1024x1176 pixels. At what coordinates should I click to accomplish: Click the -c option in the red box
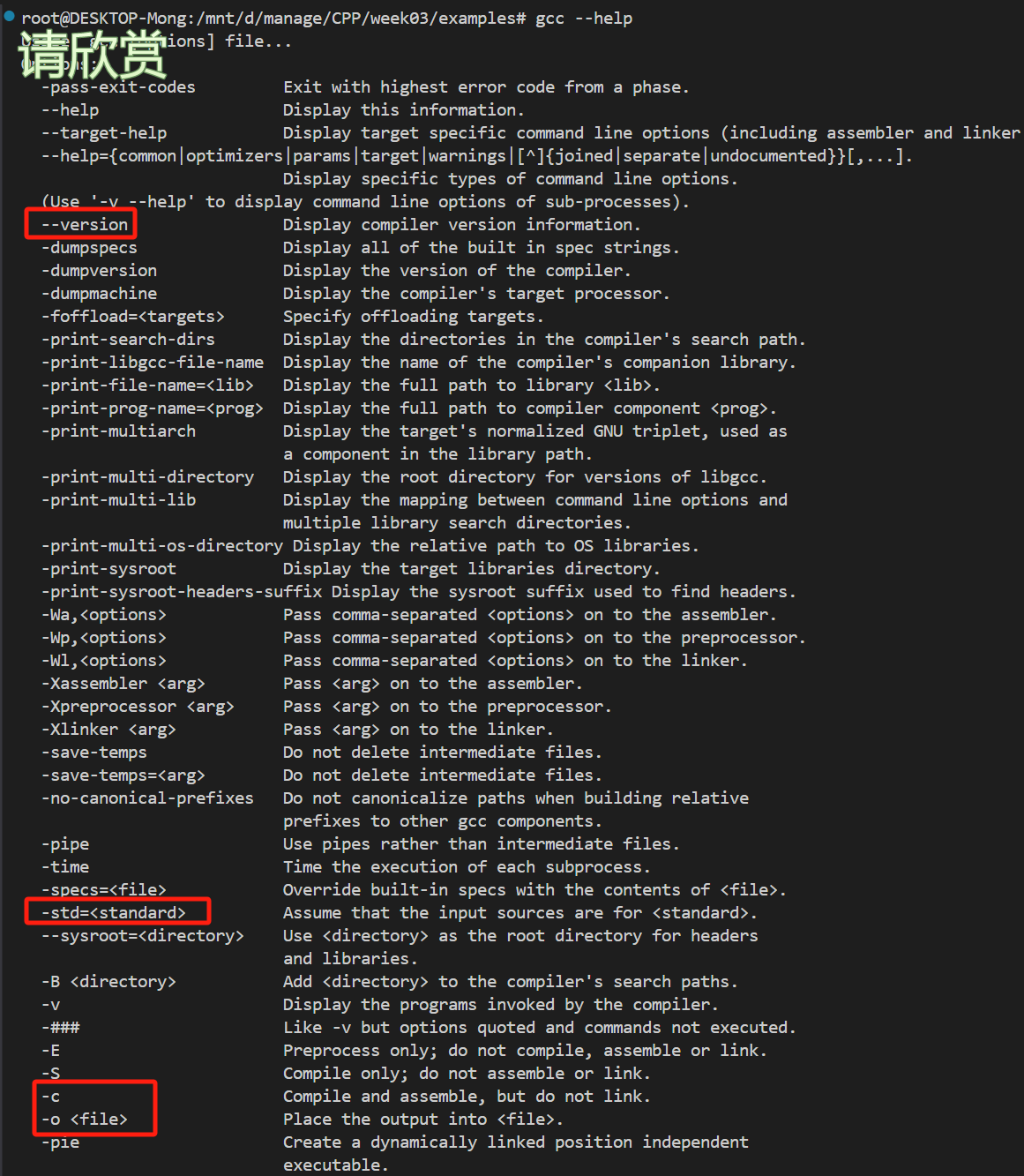pyautogui.click(x=50, y=1097)
